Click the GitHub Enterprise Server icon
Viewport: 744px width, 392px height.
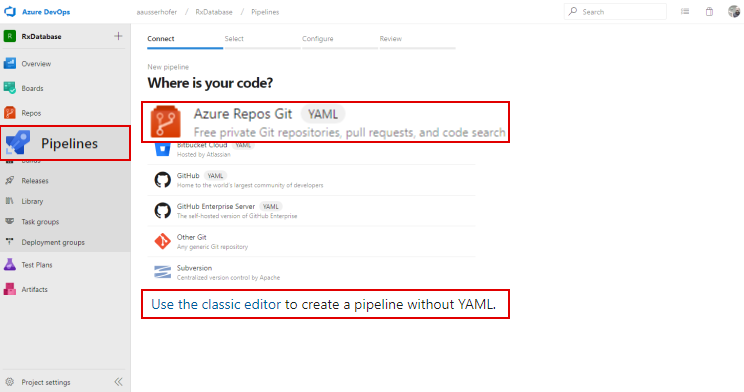163,211
